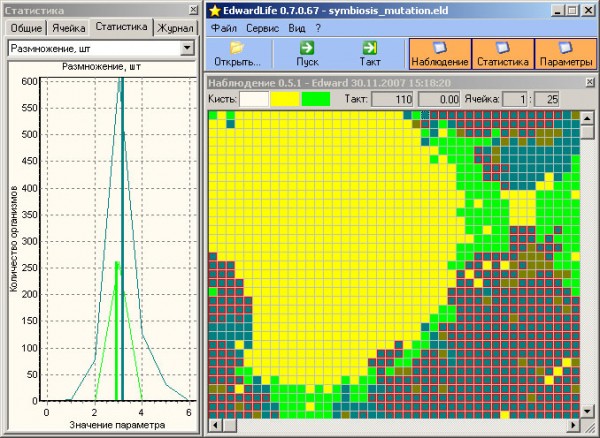Open the Файл menu

pos(223,29)
